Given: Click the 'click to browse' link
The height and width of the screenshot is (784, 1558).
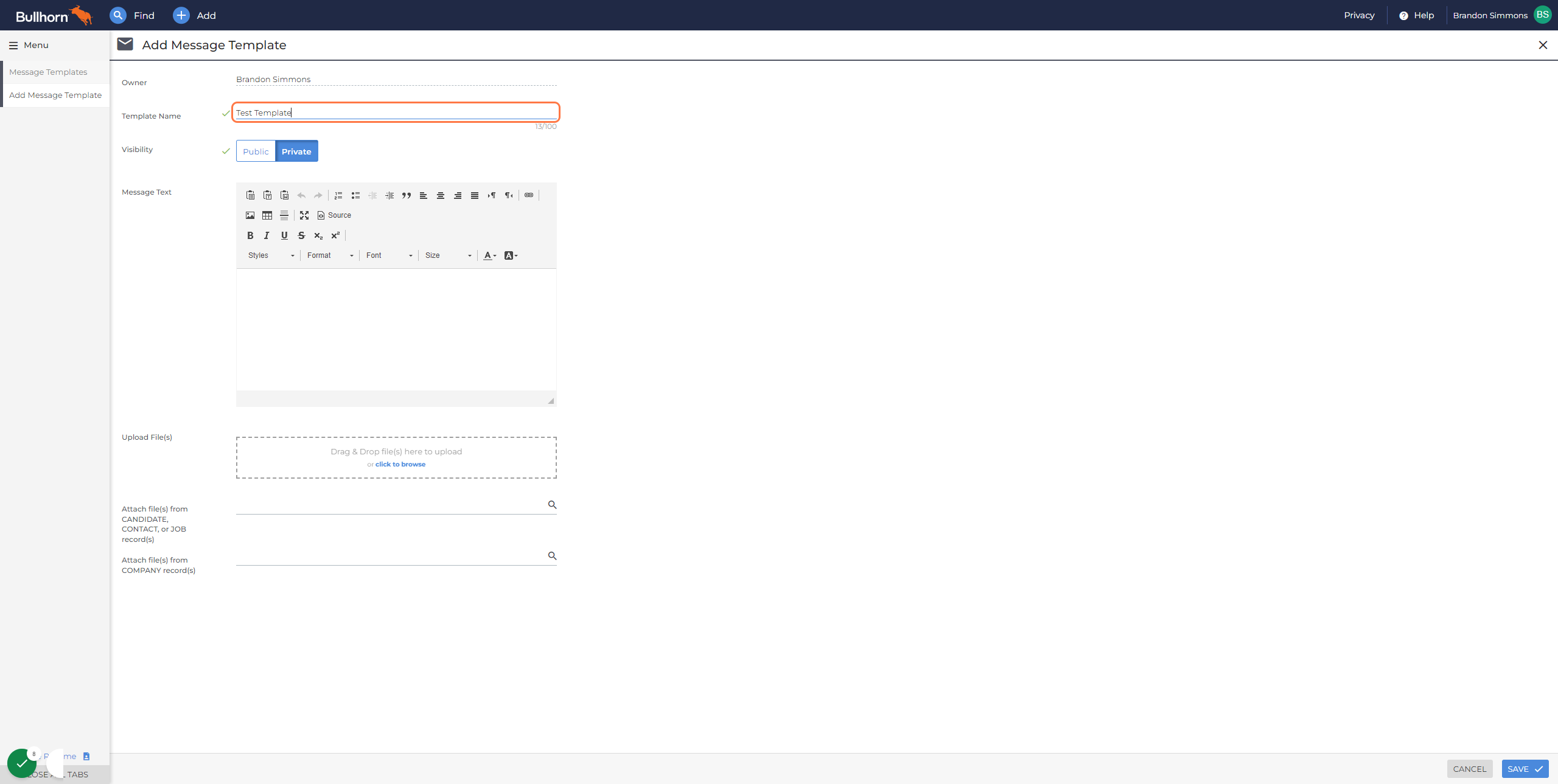Looking at the screenshot, I should click(400, 464).
